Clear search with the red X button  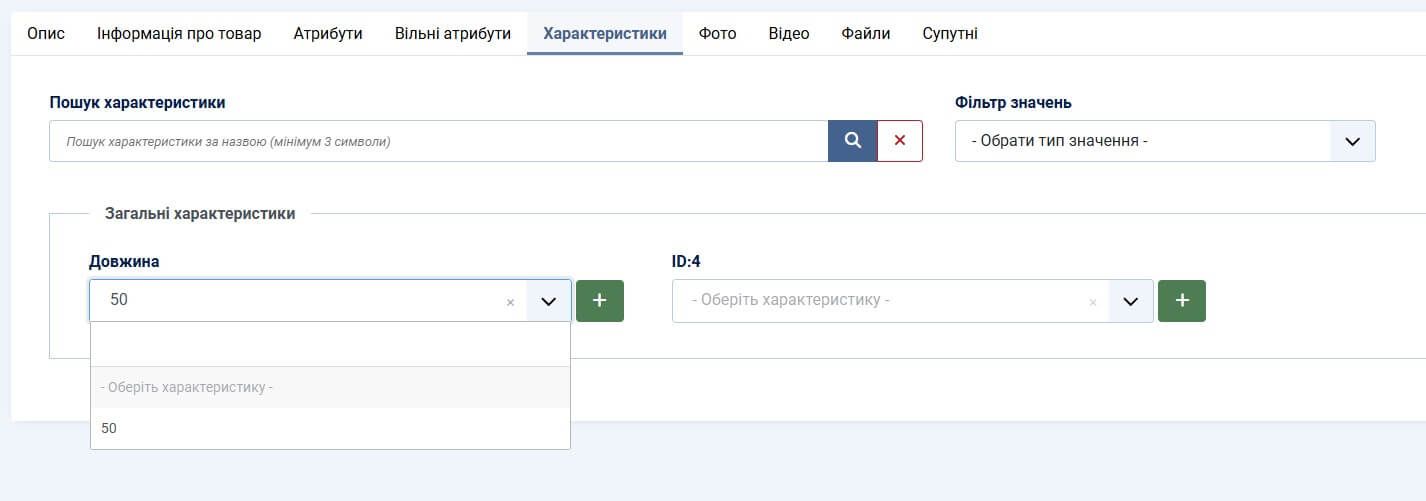[899, 141]
